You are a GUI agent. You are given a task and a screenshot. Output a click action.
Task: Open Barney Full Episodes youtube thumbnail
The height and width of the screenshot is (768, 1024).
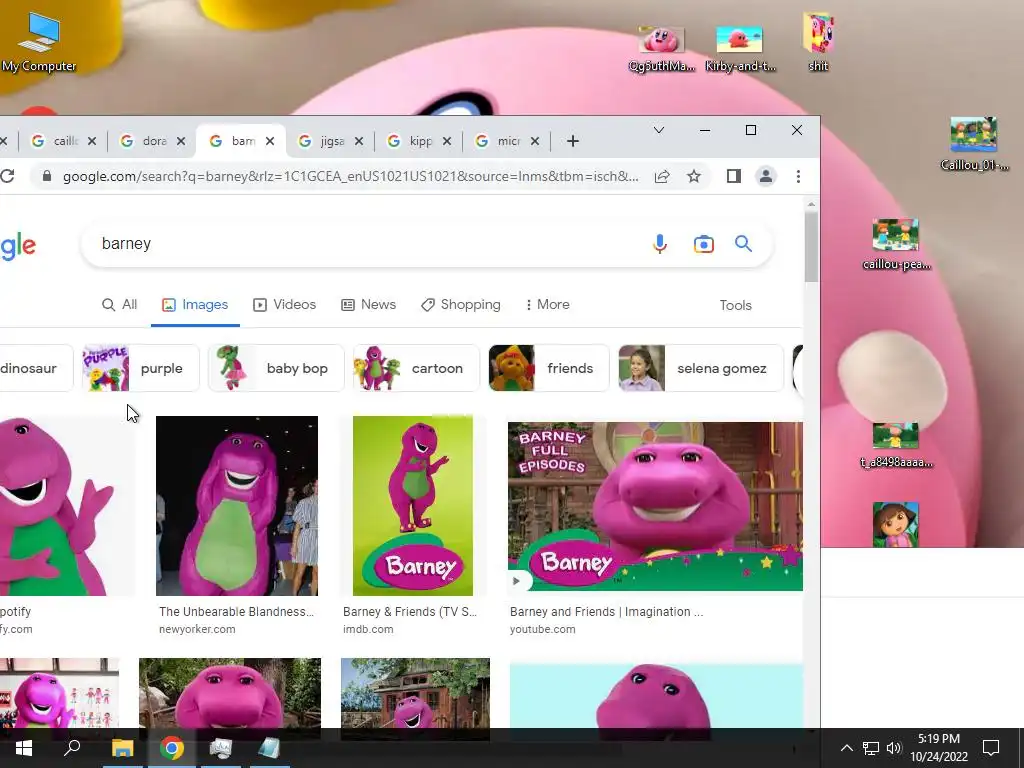coord(656,506)
